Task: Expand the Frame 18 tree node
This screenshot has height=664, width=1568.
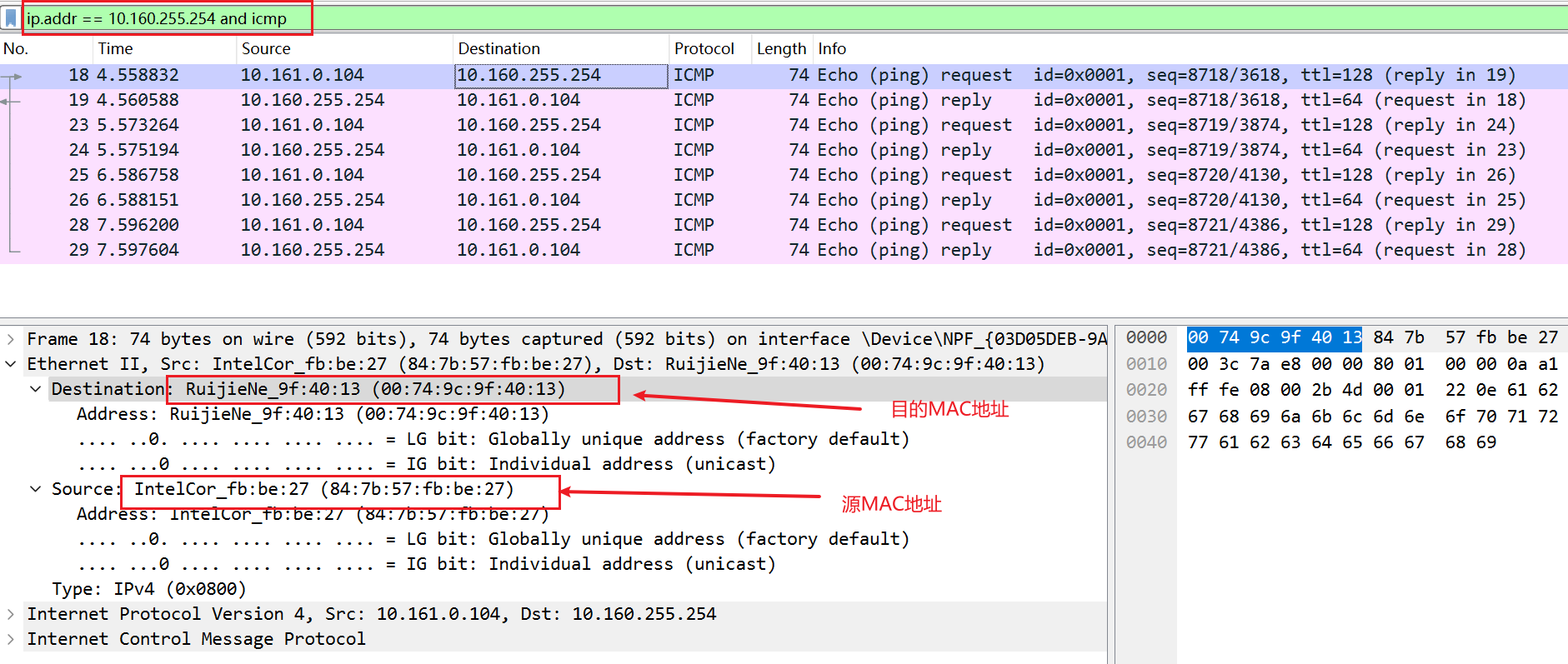Action: 11,339
